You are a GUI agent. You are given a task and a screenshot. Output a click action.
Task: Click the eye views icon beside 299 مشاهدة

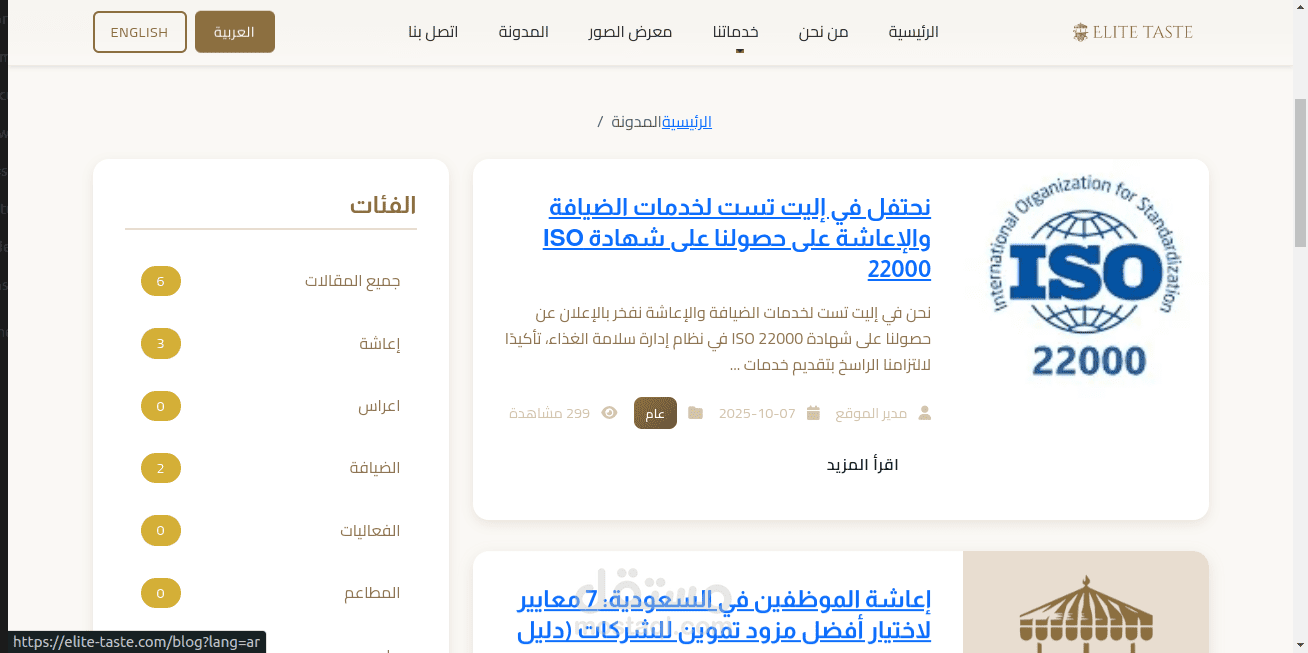(x=609, y=413)
